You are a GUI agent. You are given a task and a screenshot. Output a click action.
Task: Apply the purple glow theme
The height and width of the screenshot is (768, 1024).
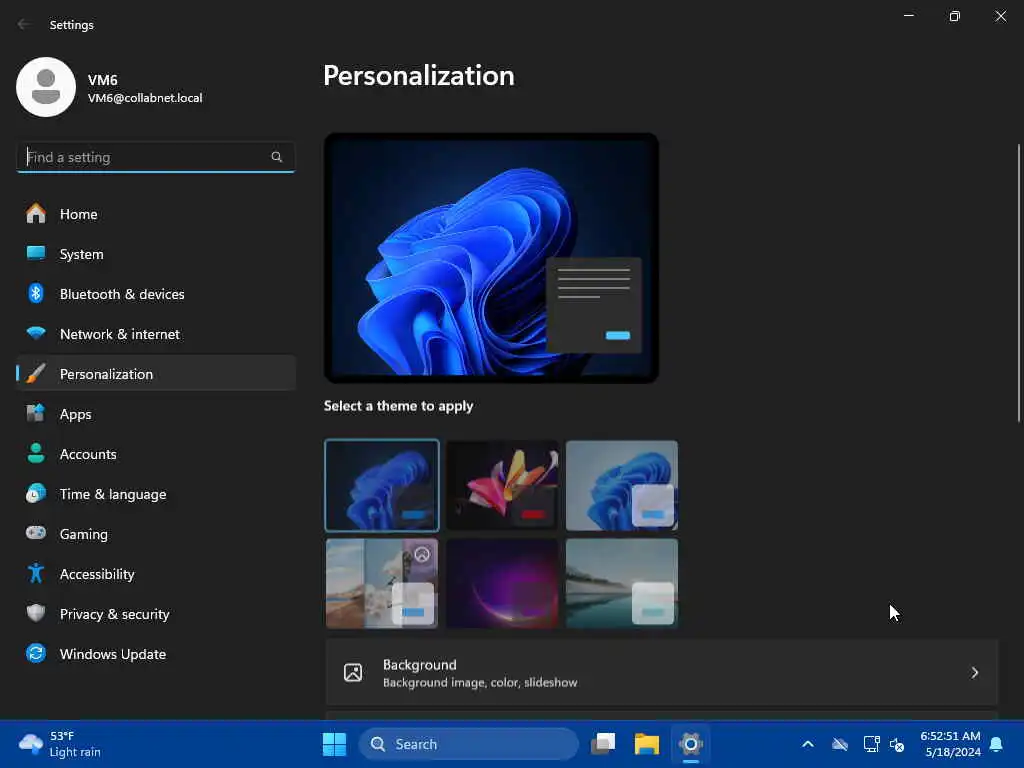[x=502, y=583]
